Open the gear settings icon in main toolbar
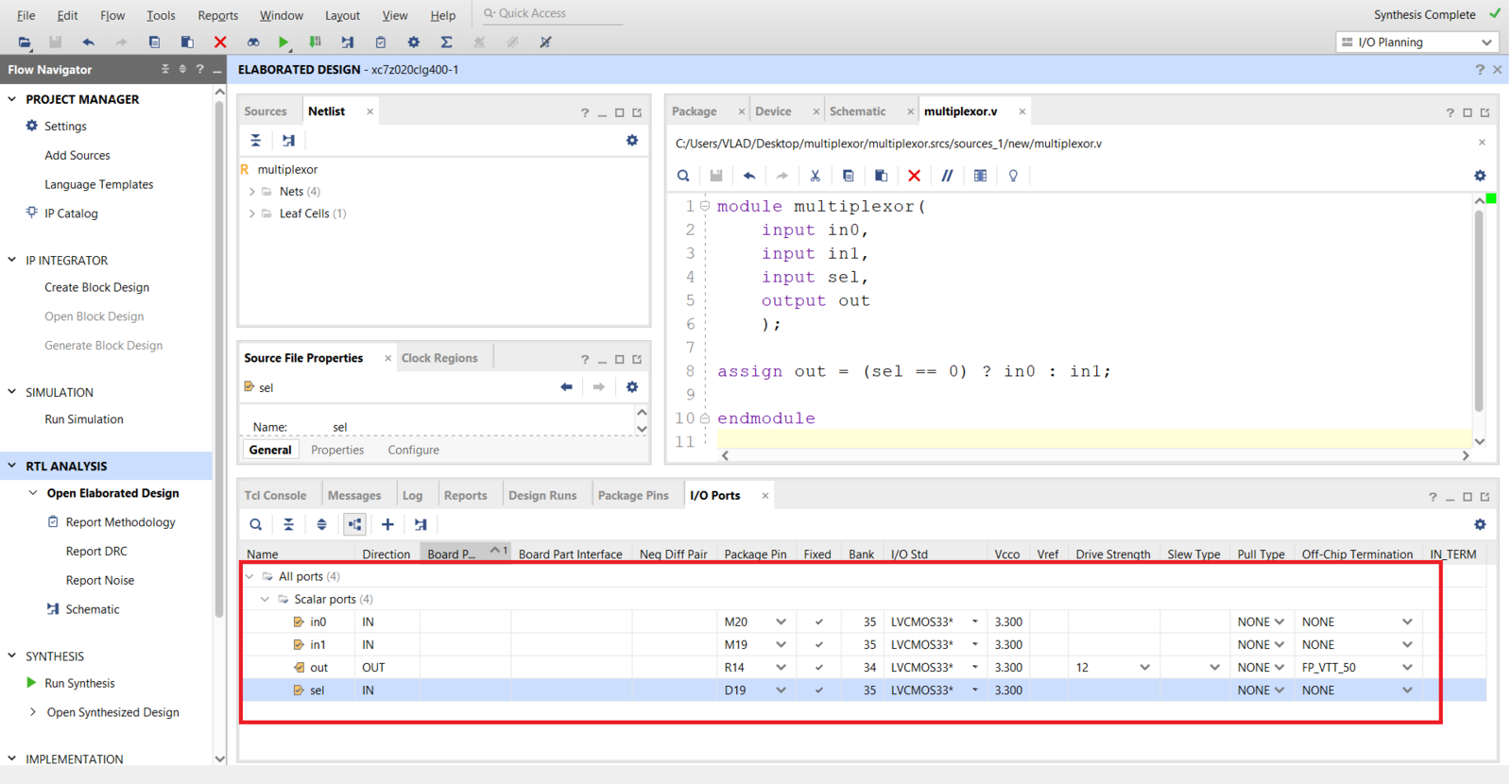 coord(413,43)
